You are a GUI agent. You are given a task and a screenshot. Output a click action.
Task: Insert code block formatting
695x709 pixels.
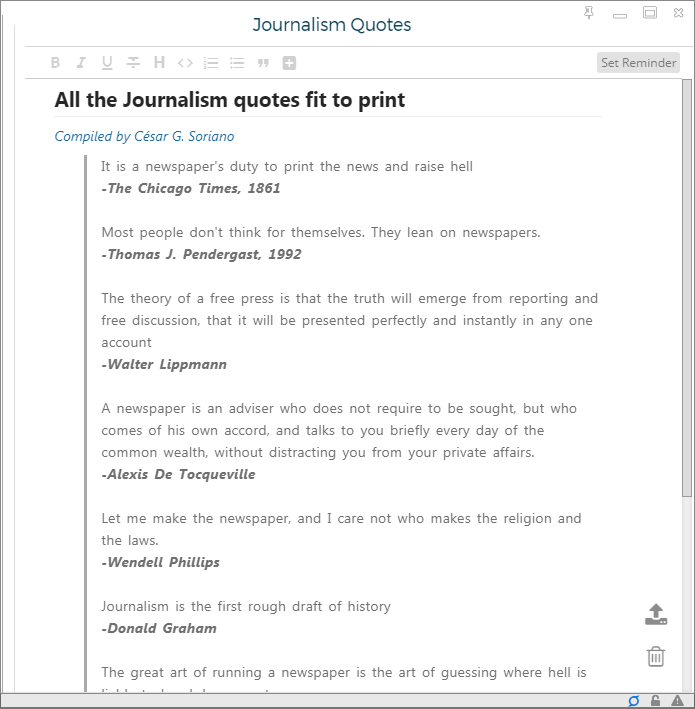pos(185,63)
